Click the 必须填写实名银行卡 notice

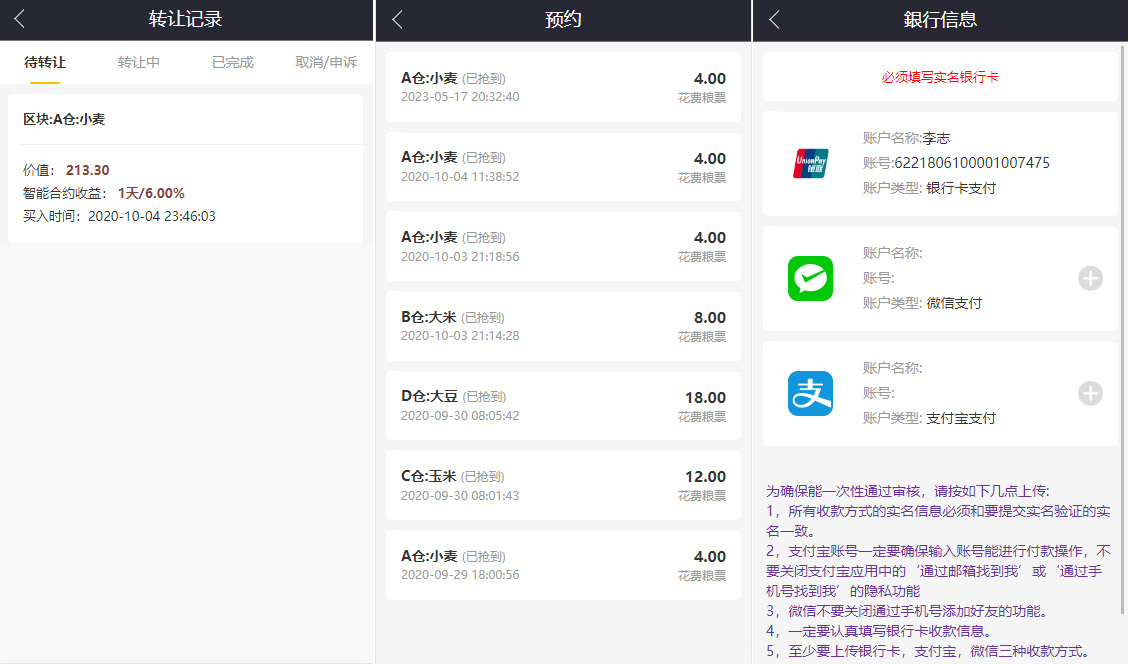click(939, 77)
